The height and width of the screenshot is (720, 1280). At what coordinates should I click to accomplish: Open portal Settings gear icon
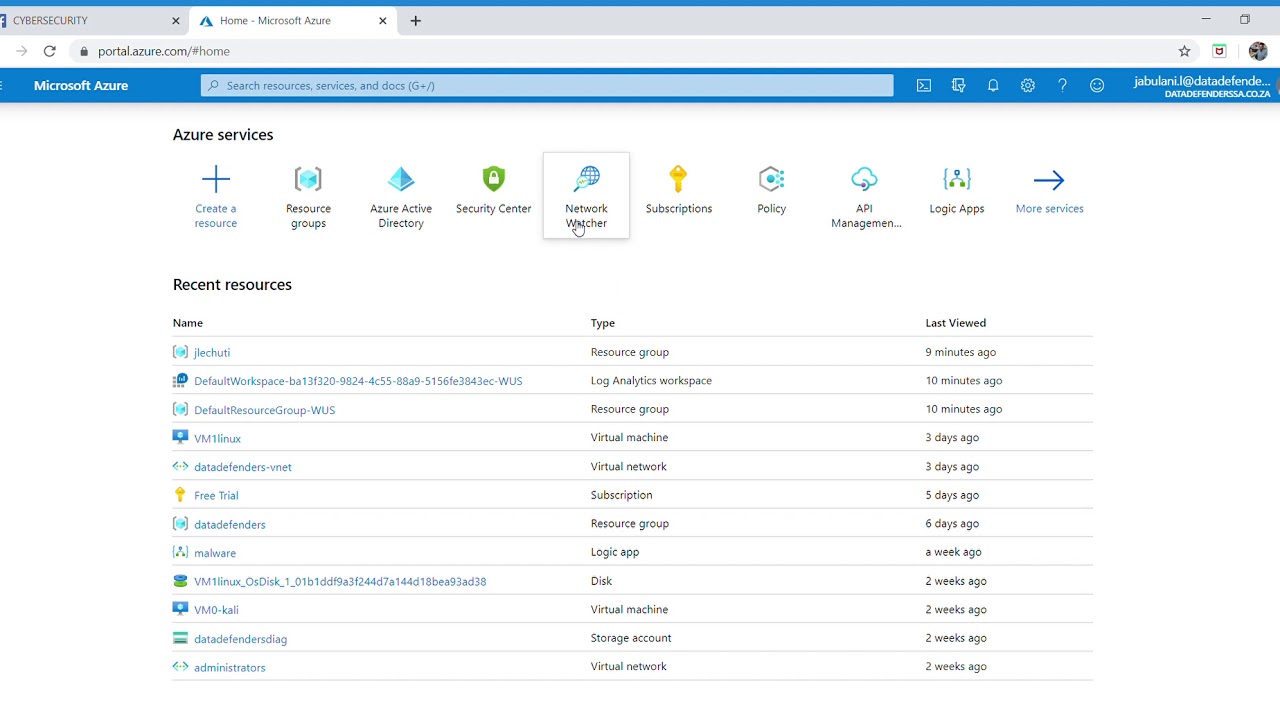[x=1028, y=86]
